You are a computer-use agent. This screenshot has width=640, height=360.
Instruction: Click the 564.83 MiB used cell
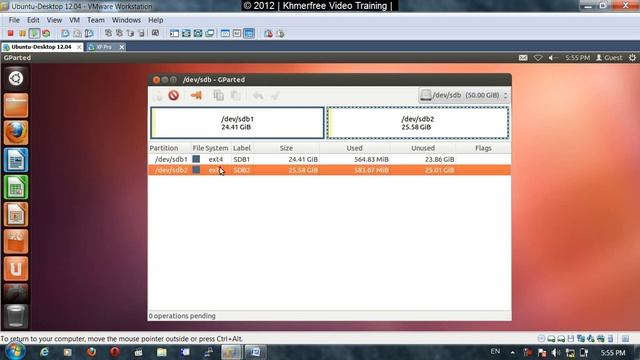click(x=371, y=159)
